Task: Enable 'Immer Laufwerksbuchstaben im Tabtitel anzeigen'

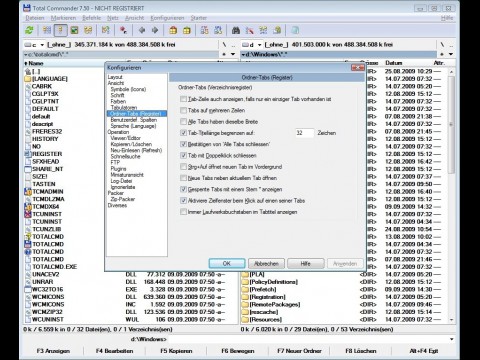Action: coord(183,212)
